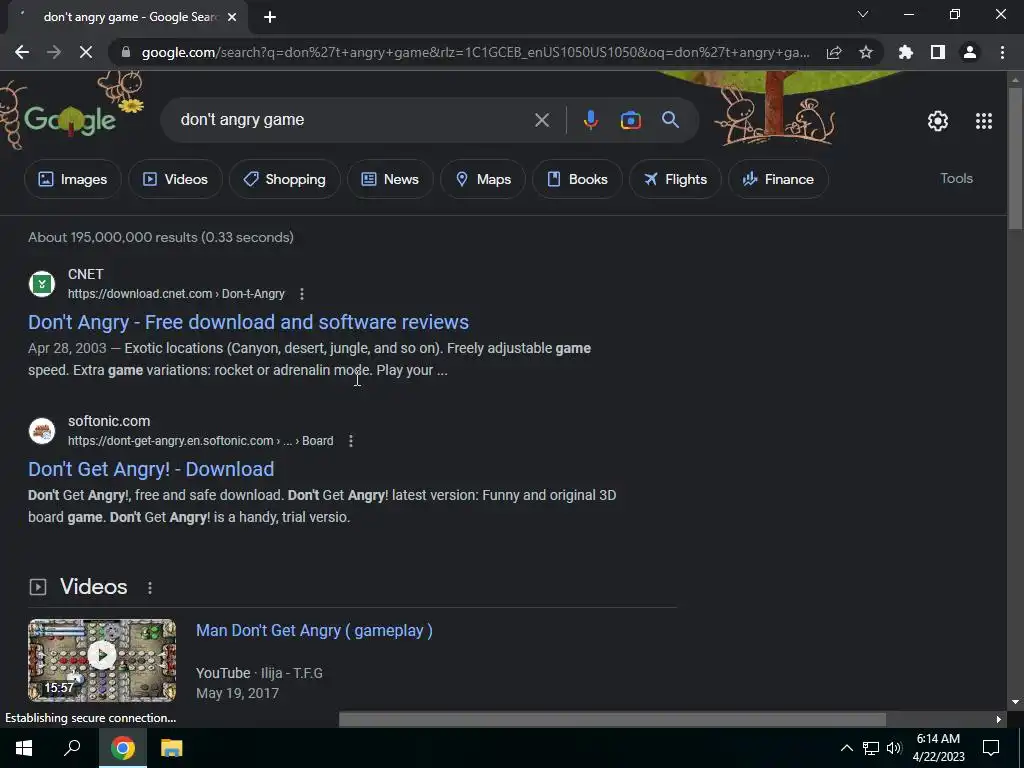Open Windows taskbar search
This screenshot has width=1024, height=768.
tap(72, 748)
